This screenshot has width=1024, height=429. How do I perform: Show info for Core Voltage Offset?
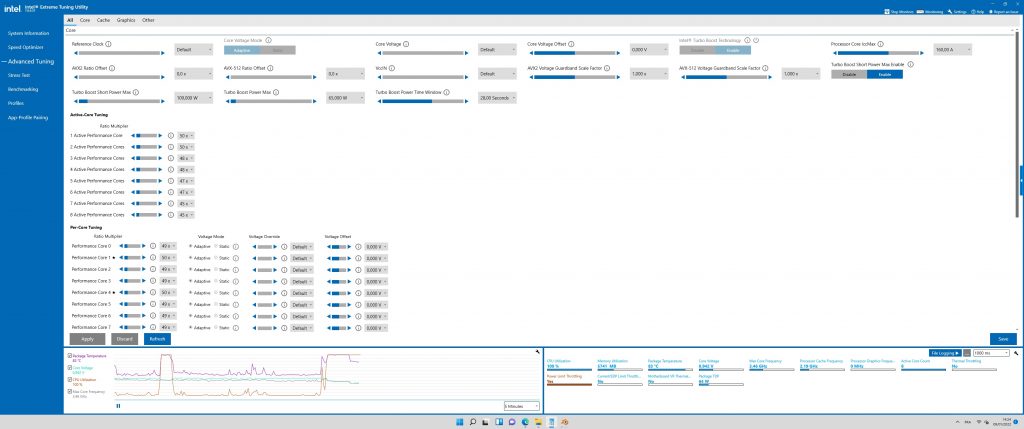pyautogui.click(x=570, y=44)
